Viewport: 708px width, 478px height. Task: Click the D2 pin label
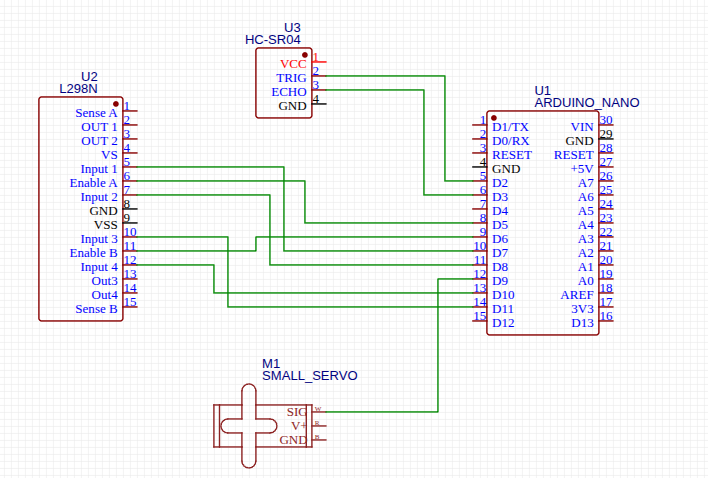tap(500, 183)
